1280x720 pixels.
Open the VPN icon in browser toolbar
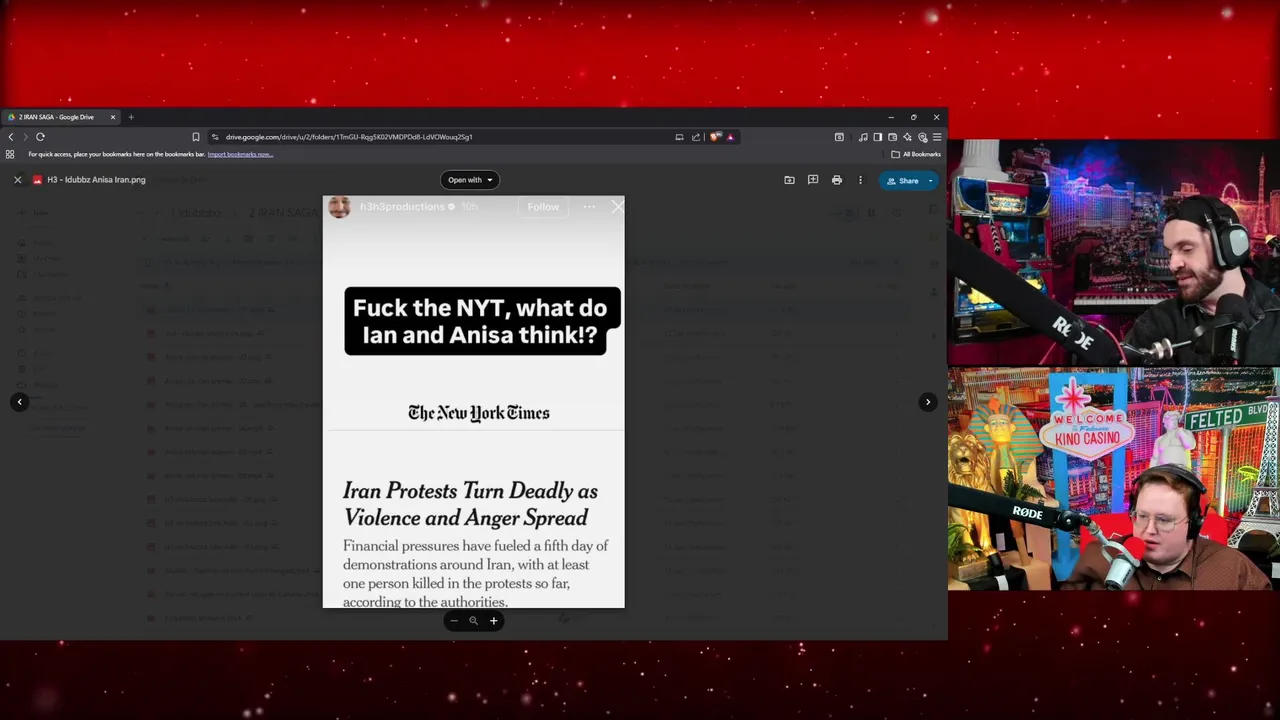click(x=922, y=137)
